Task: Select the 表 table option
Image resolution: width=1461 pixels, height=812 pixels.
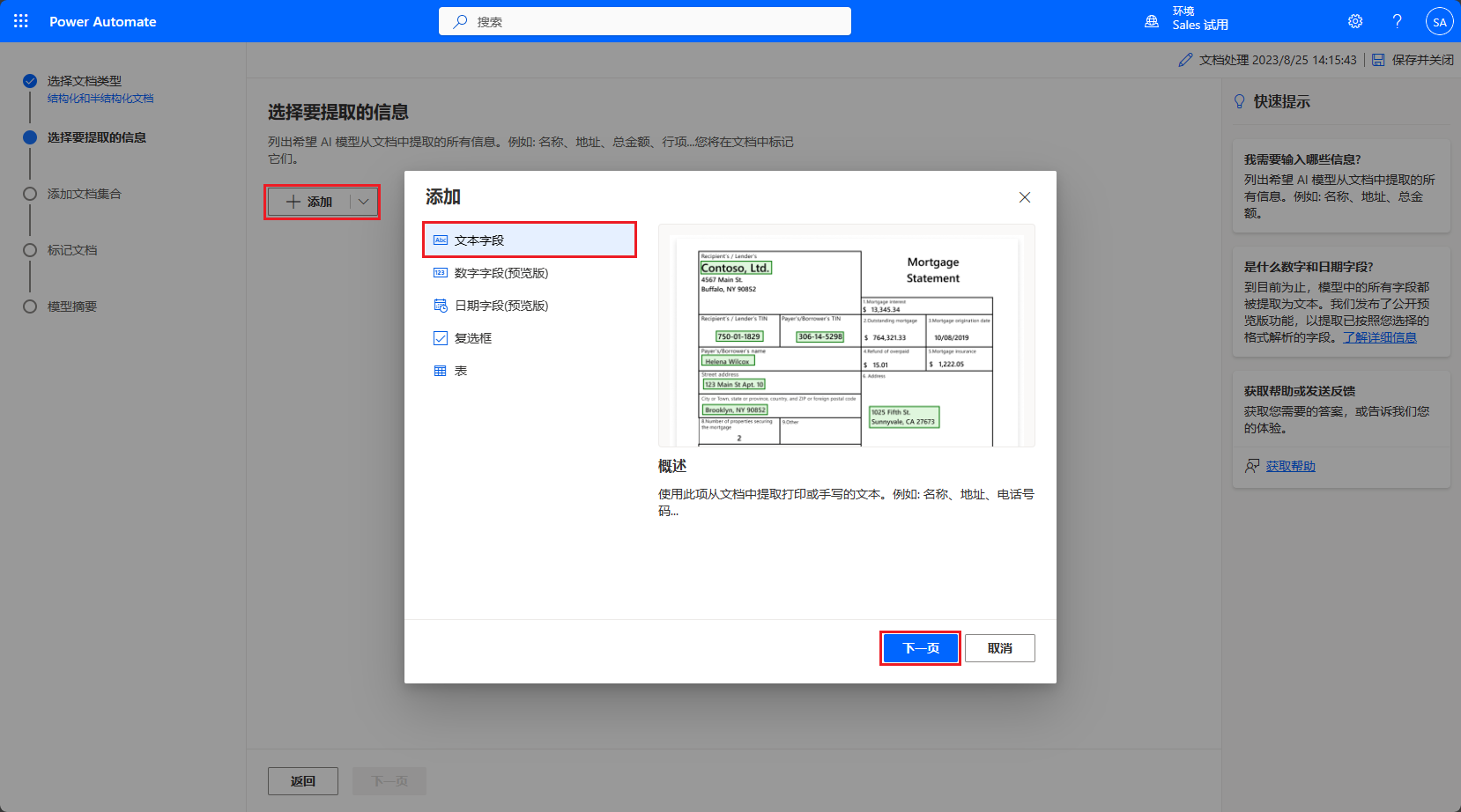Action: (x=530, y=371)
